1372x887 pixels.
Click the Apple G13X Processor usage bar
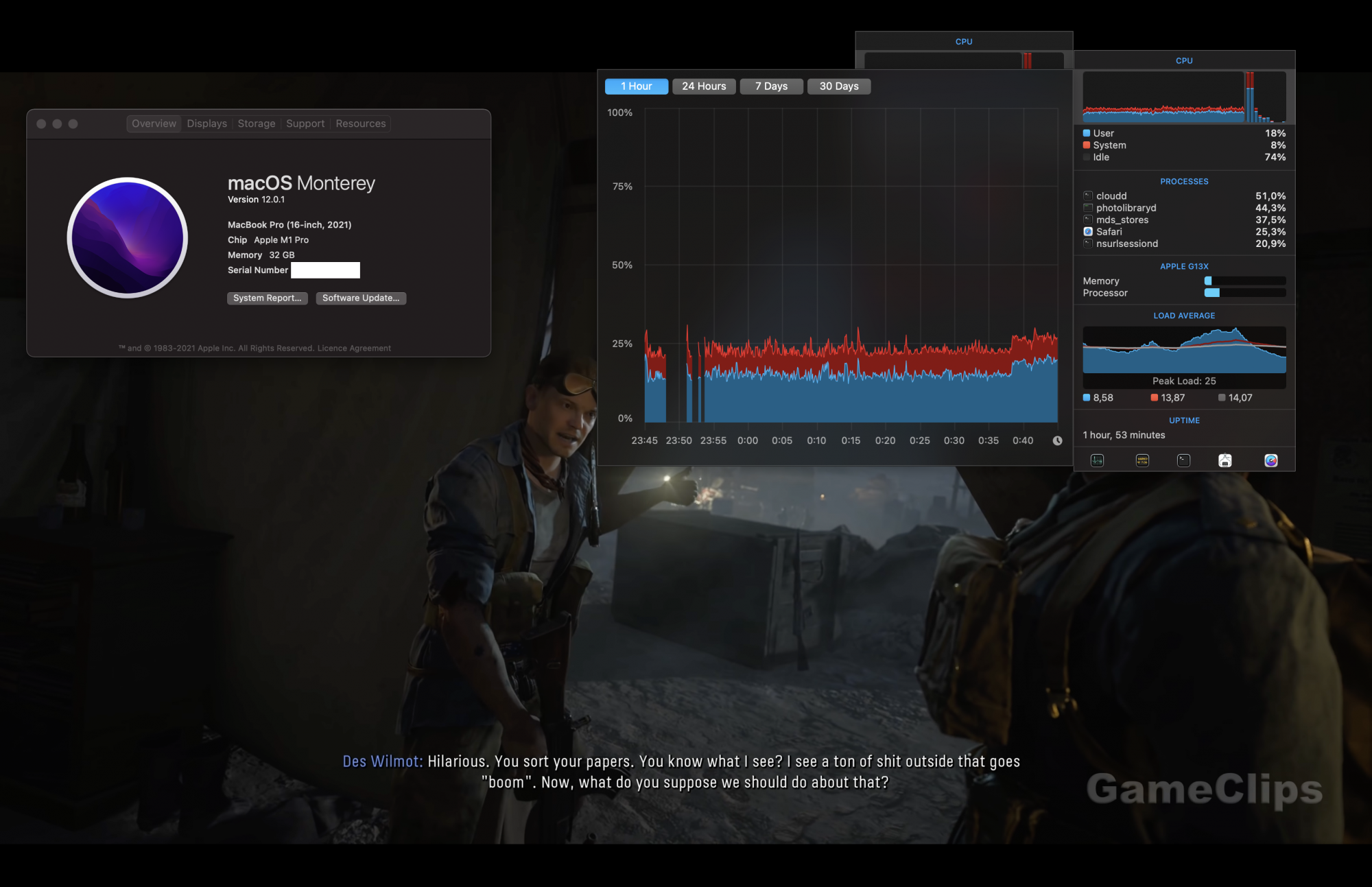pyautogui.click(x=1244, y=293)
